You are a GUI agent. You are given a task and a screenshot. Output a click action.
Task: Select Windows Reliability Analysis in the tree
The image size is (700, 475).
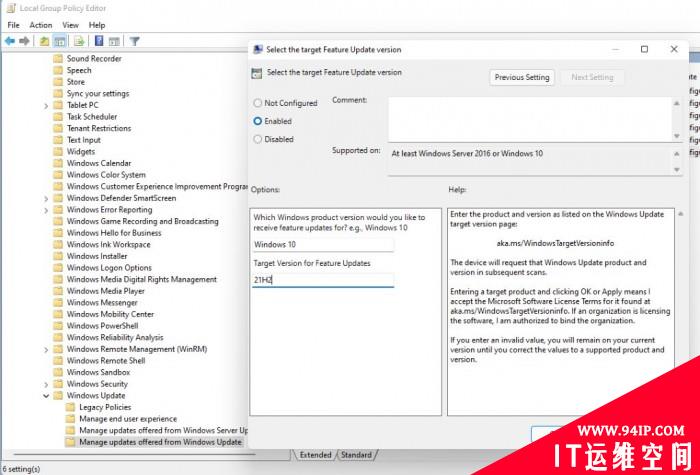pyautogui.click(x=115, y=337)
